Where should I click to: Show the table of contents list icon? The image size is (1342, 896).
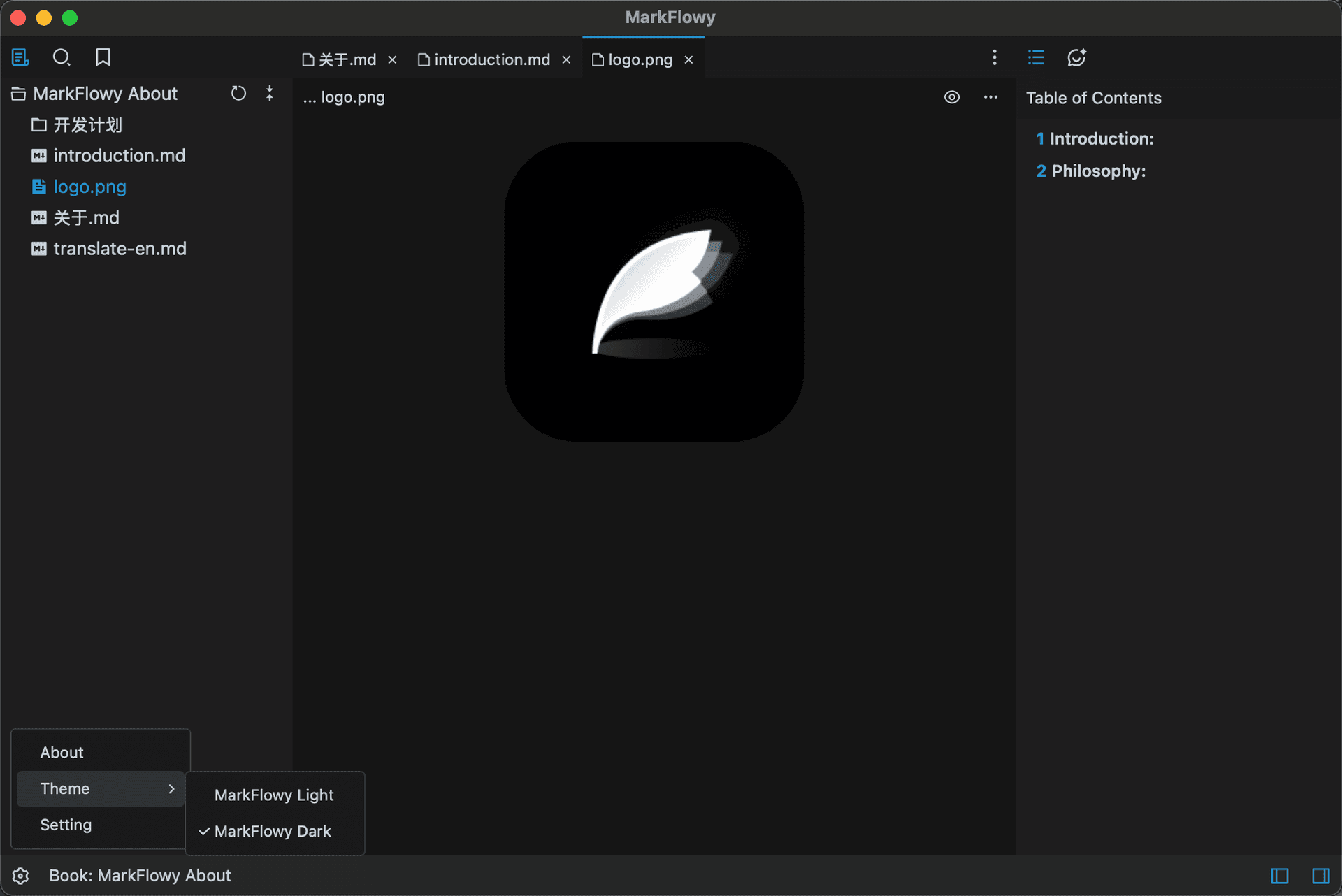(x=1036, y=57)
